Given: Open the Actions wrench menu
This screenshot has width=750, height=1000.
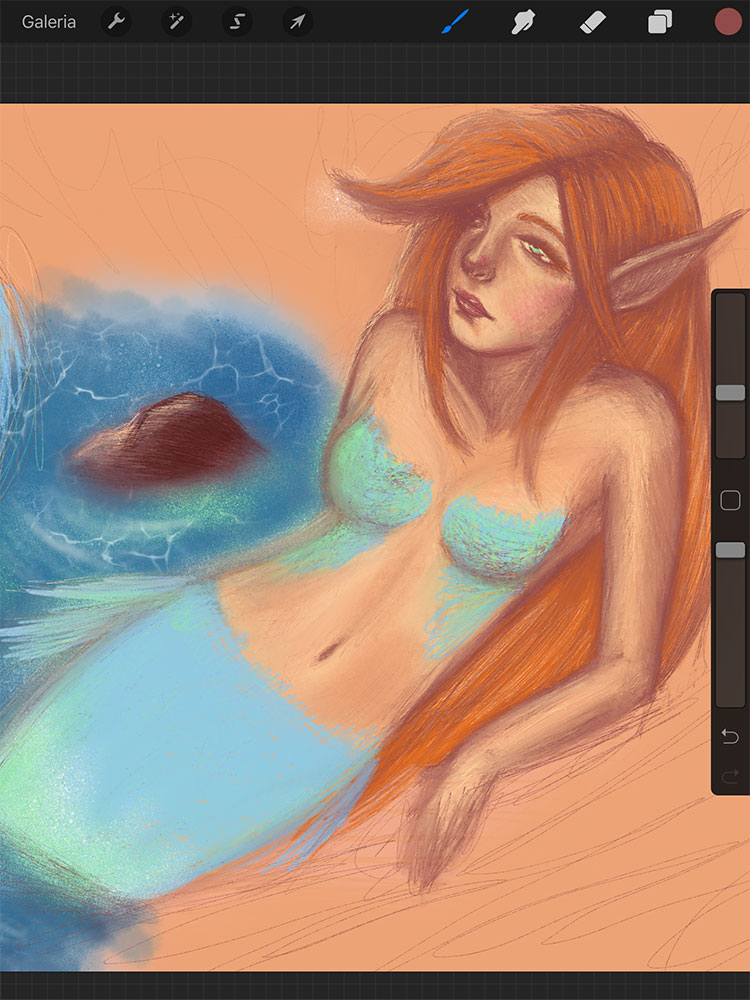Looking at the screenshot, I should [x=115, y=22].
